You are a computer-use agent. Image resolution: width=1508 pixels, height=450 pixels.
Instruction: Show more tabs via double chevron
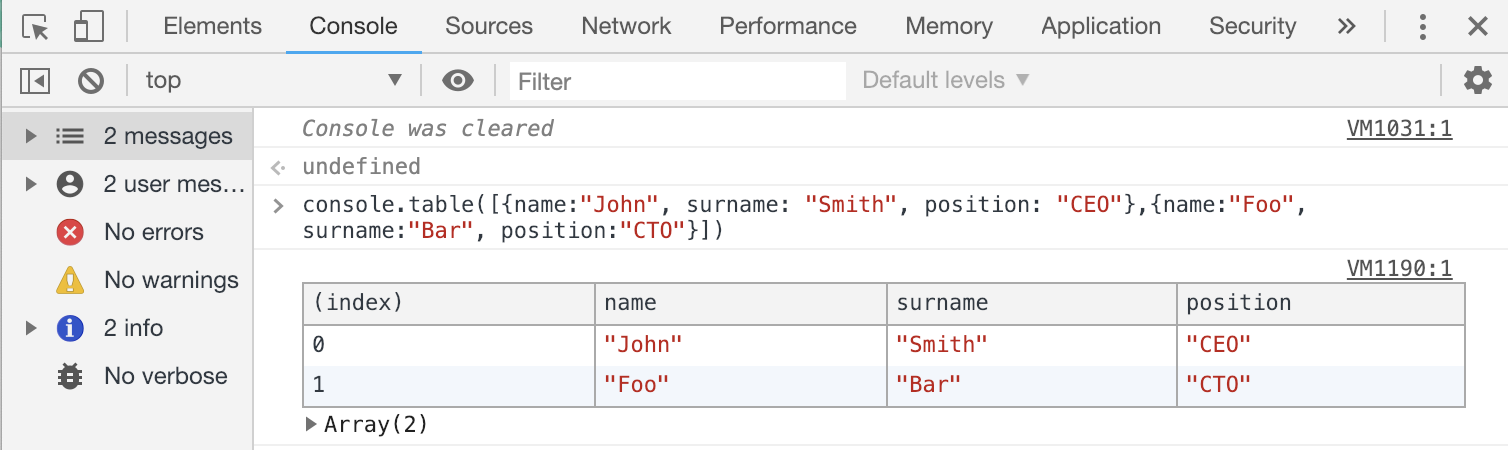(x=1348, y=27)
